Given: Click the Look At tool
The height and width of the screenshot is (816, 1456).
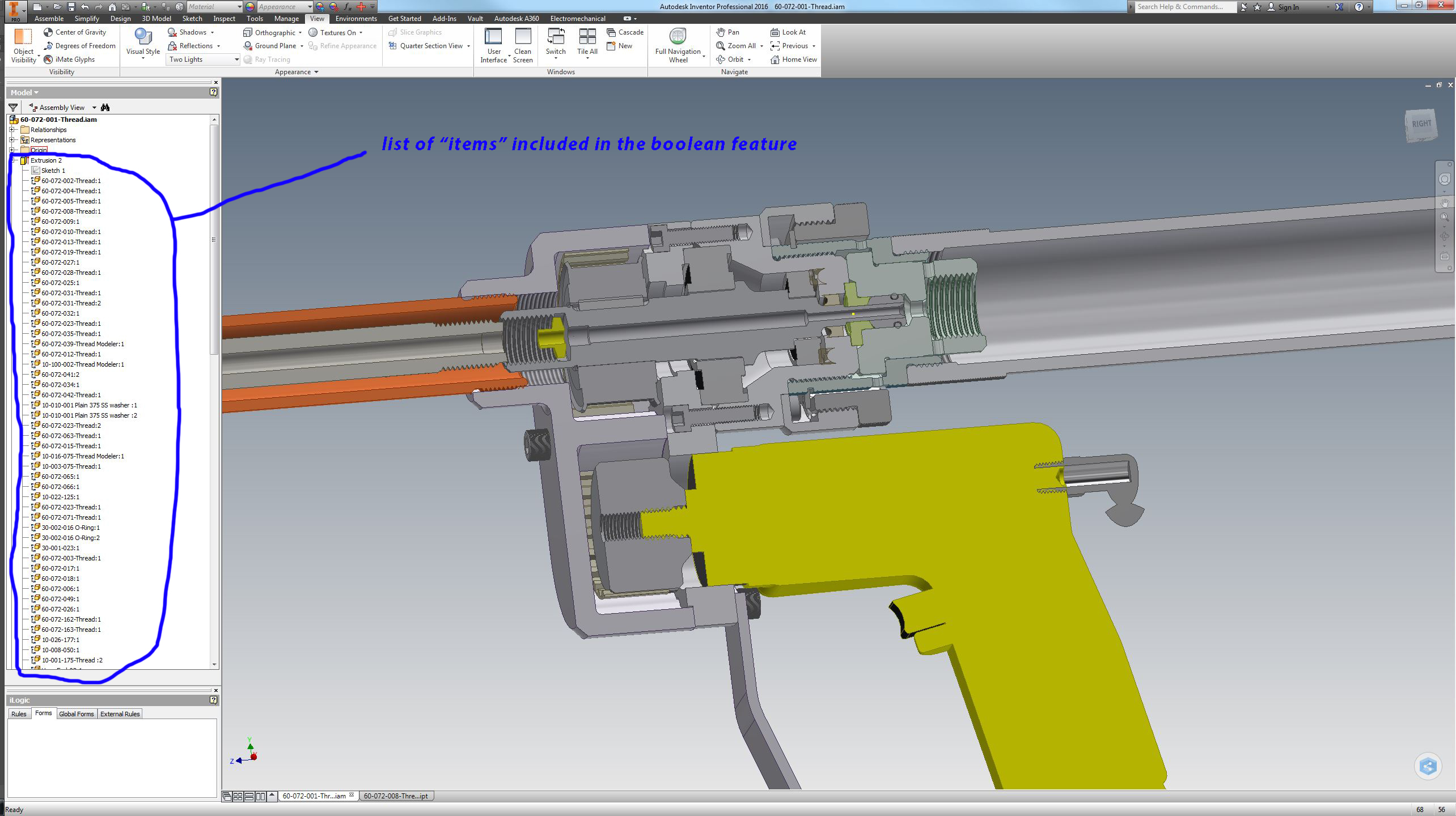Looking at the screenshot, I should coord(788,32).
